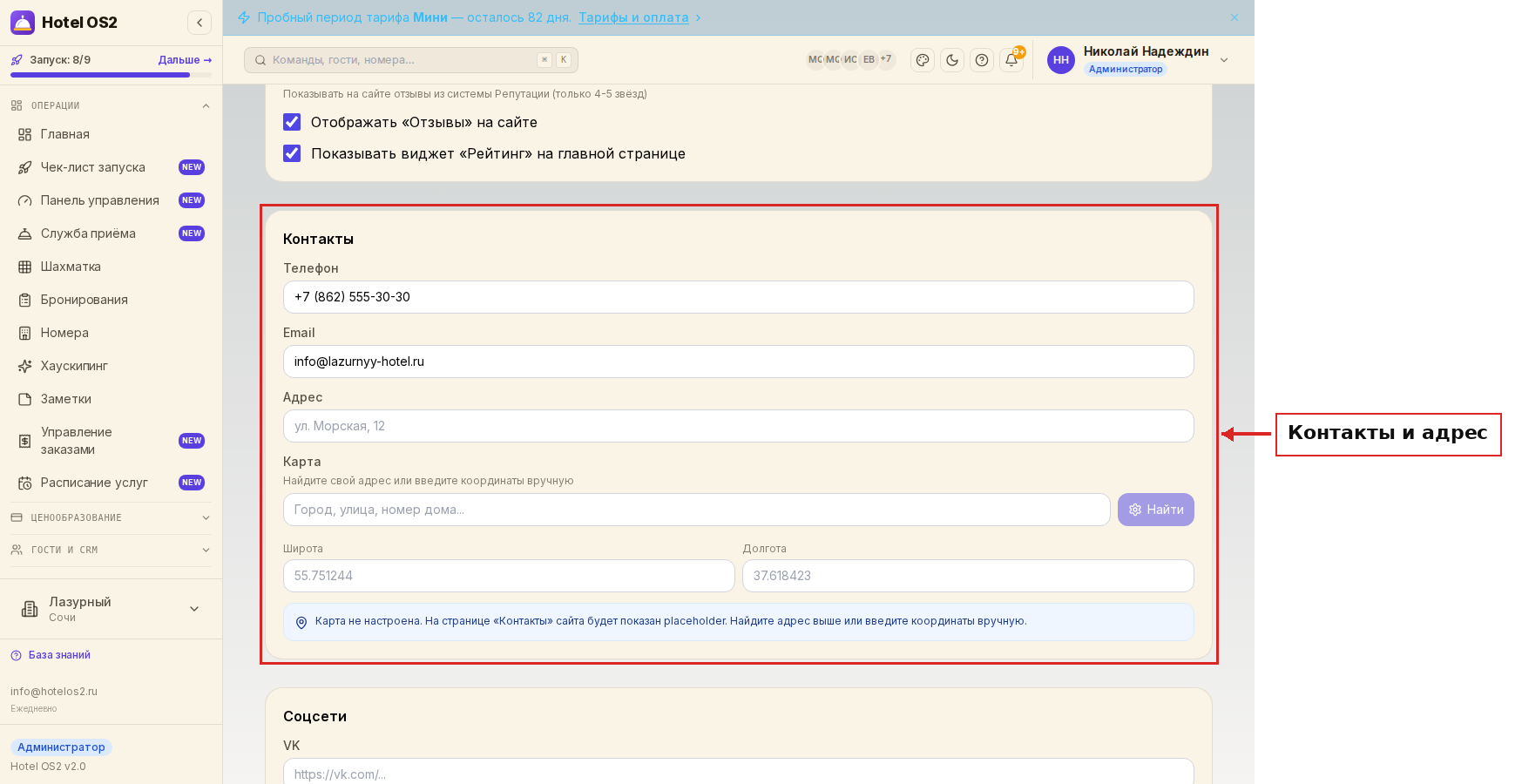Collapse sidebar with arrow button
The image size is (1522, 784).
[x=200, y=23]
